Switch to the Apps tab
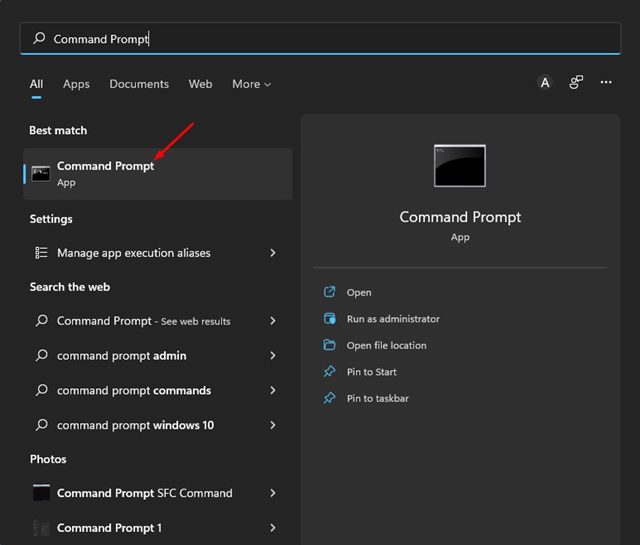640x545 pixels. pos(76,84)
